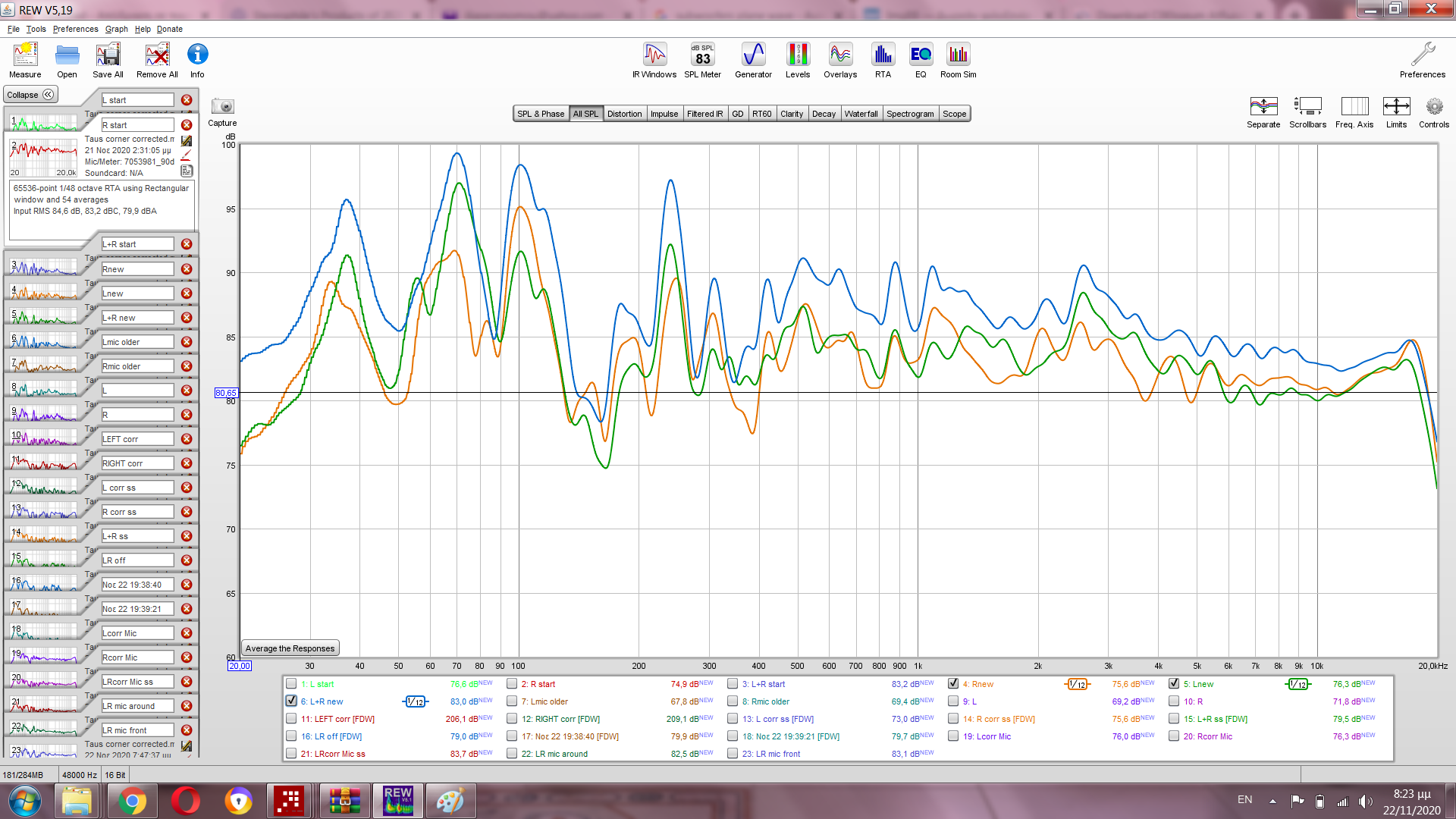
Task: Open the Graph menu
Action: [116, 29]
